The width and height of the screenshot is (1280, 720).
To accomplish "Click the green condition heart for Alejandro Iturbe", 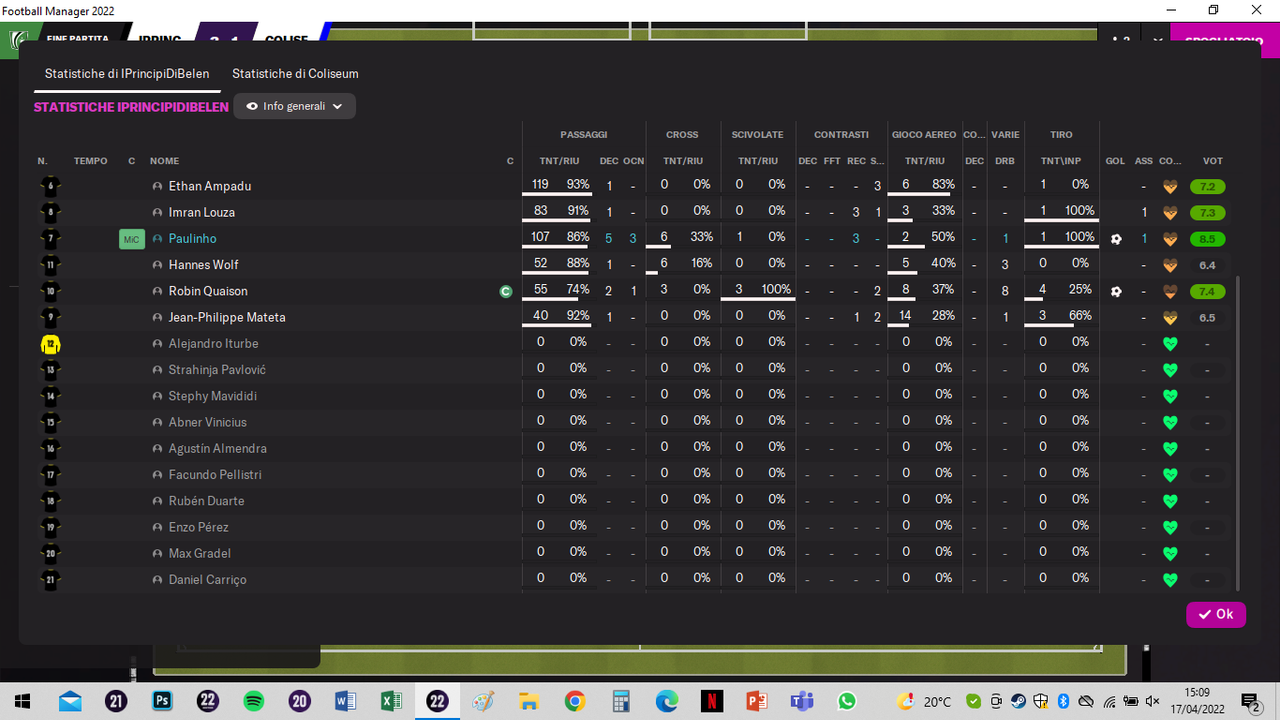I will pyautogui.click(x=1170, y=344).
